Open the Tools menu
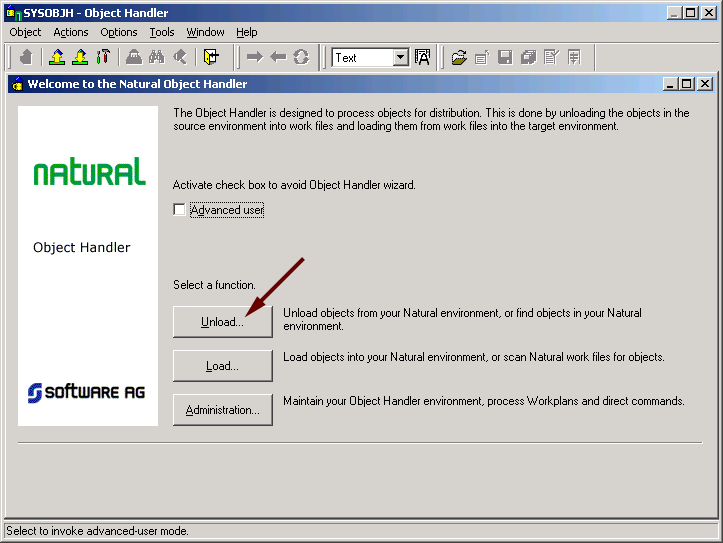723x543 pixels. pyautogui.click(x=162, y=32)
